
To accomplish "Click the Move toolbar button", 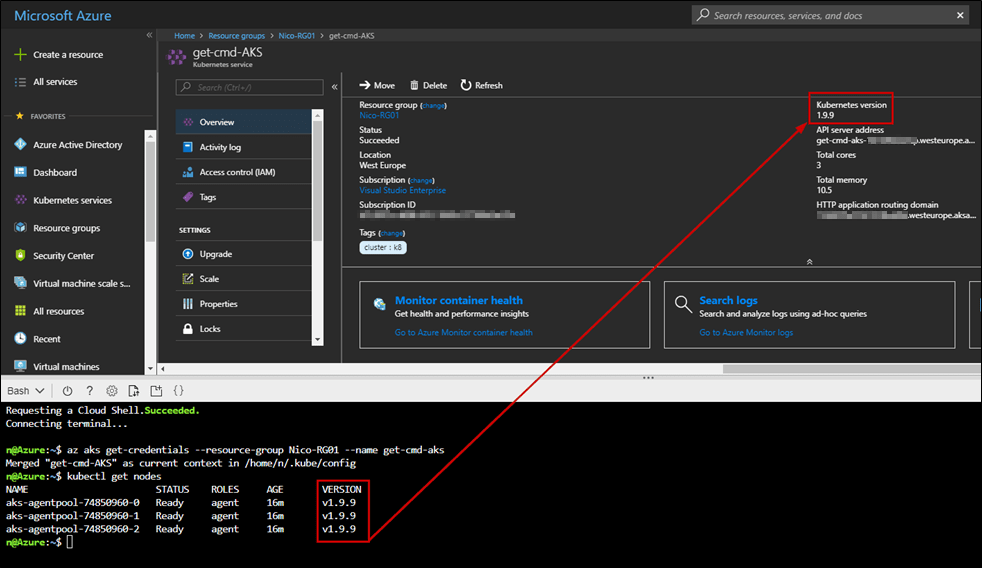I will pyautogui.click(x=377, y=85).
